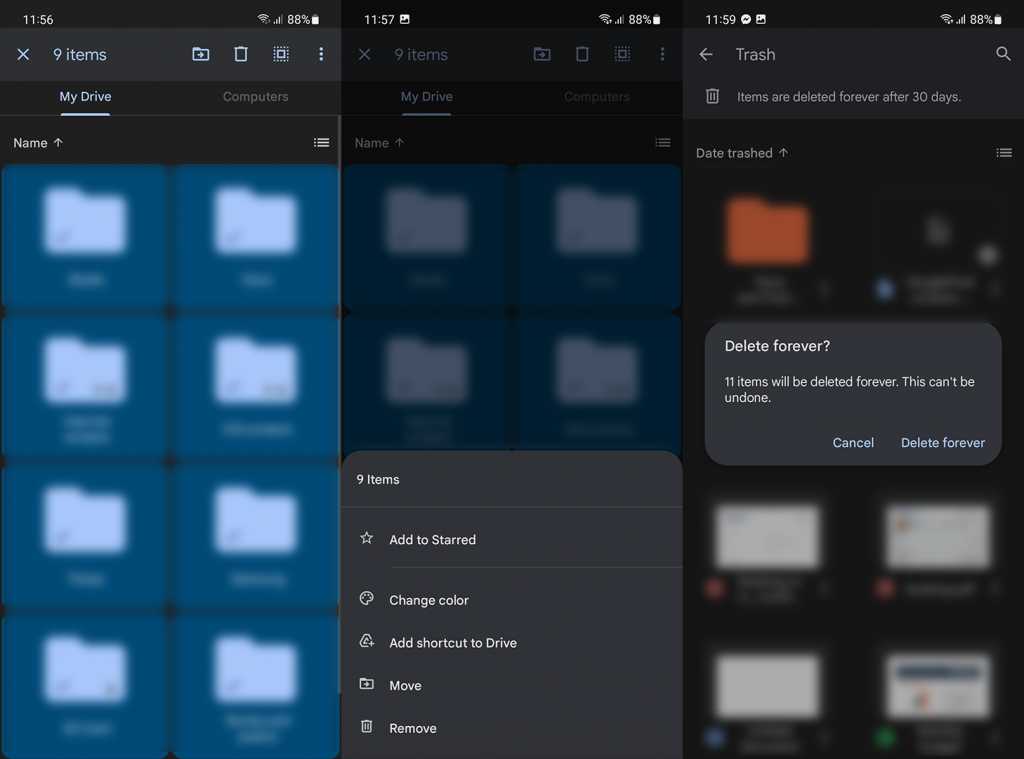
Task: Tap folder-move icon beside Move
Action: coord(367,684)
